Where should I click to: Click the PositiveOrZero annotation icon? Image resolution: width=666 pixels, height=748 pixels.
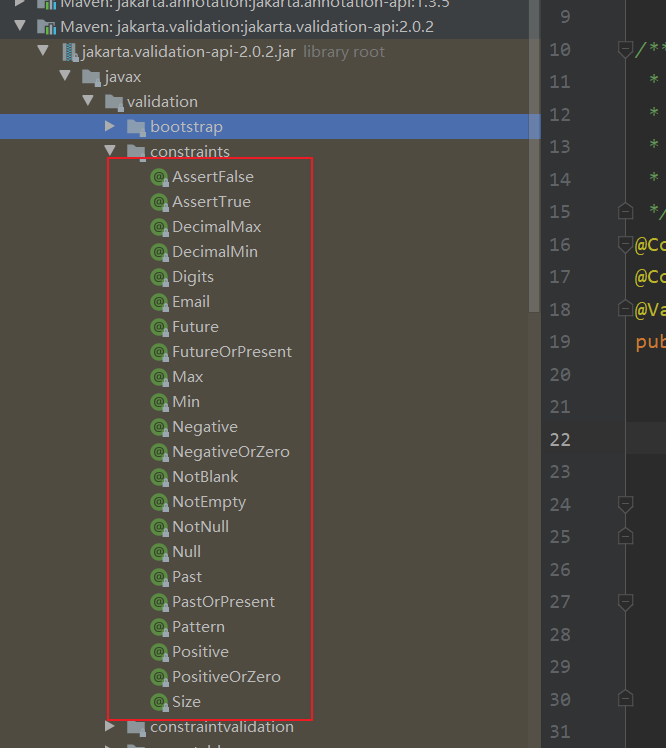(x=159, y=677)
